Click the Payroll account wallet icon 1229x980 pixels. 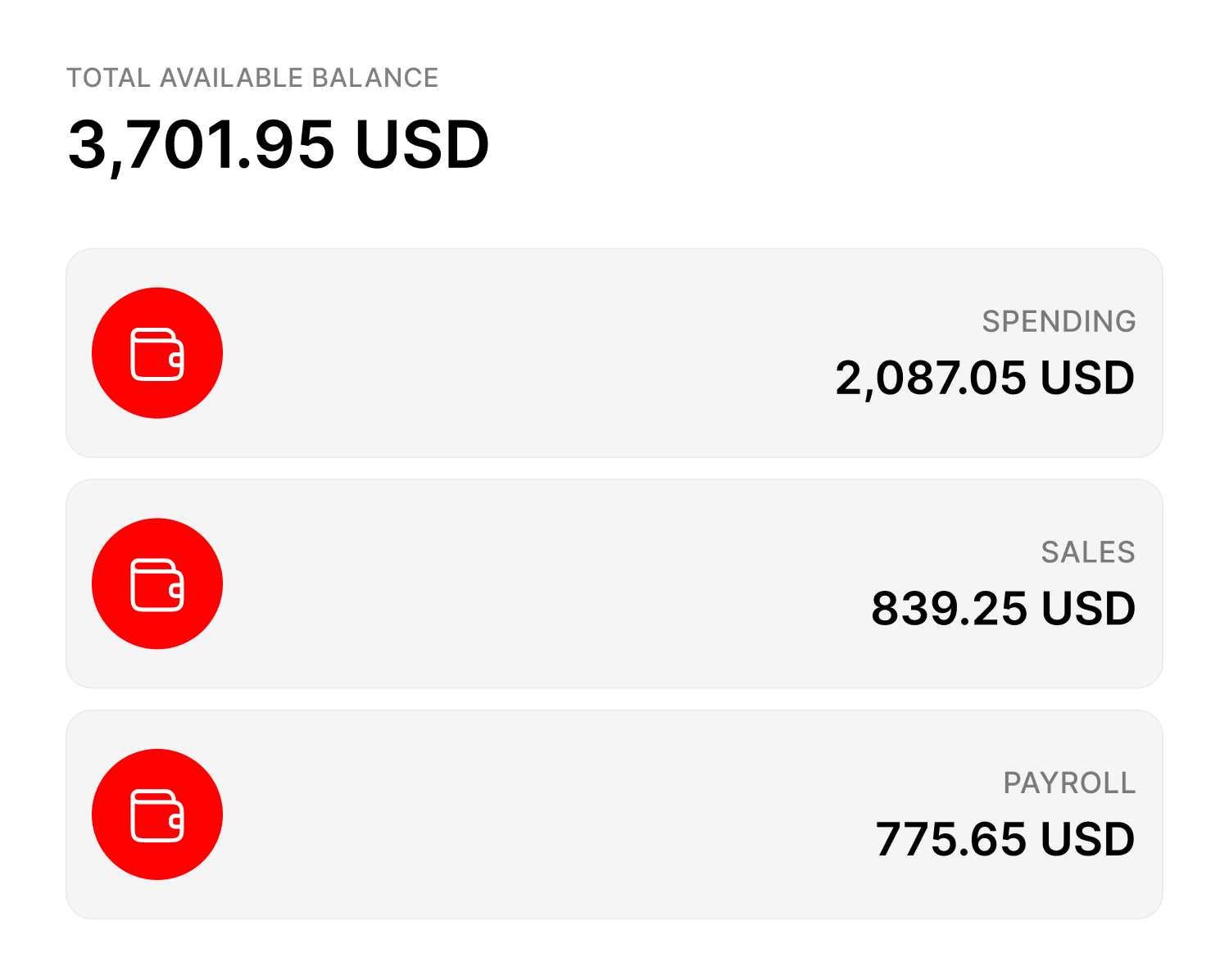157,814
